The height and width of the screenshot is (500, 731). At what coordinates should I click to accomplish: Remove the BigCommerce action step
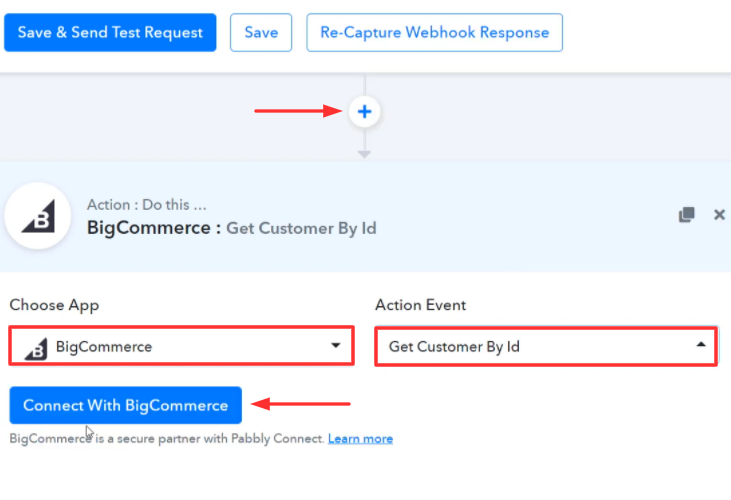(x=719, y=214)
